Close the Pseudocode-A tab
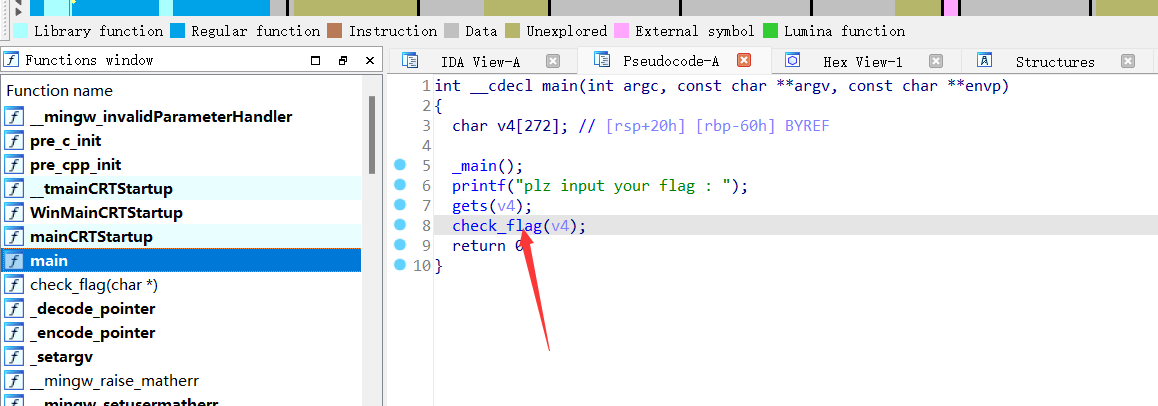 pyautogui.click(x=743, y=61)
